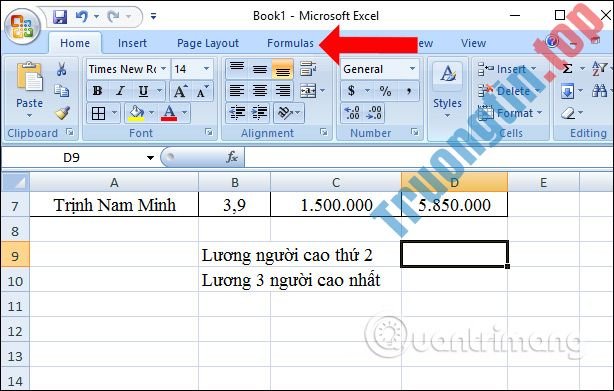This screenshot has height=391, width=614.
Task: Apply percent style format
Action: tap(385, 92)
